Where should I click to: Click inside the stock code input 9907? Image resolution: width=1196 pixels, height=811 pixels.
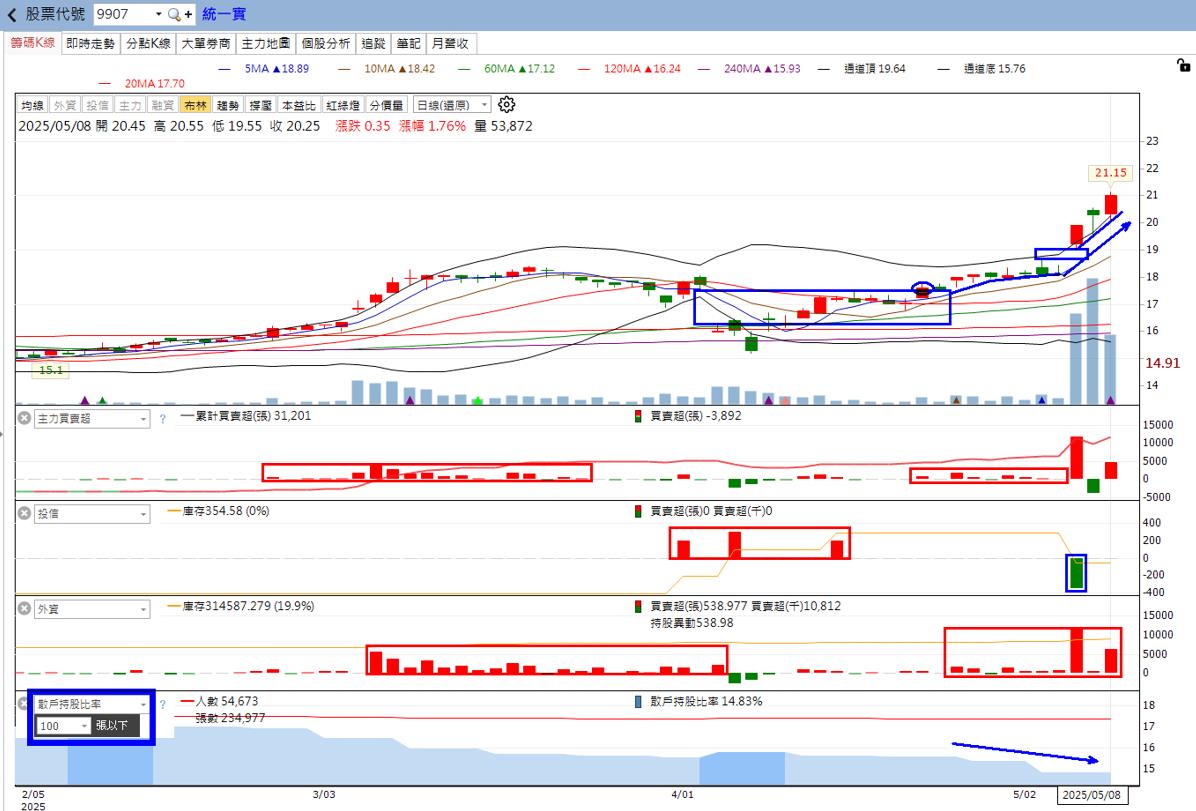pyautogui.click(x=122, y=14)
